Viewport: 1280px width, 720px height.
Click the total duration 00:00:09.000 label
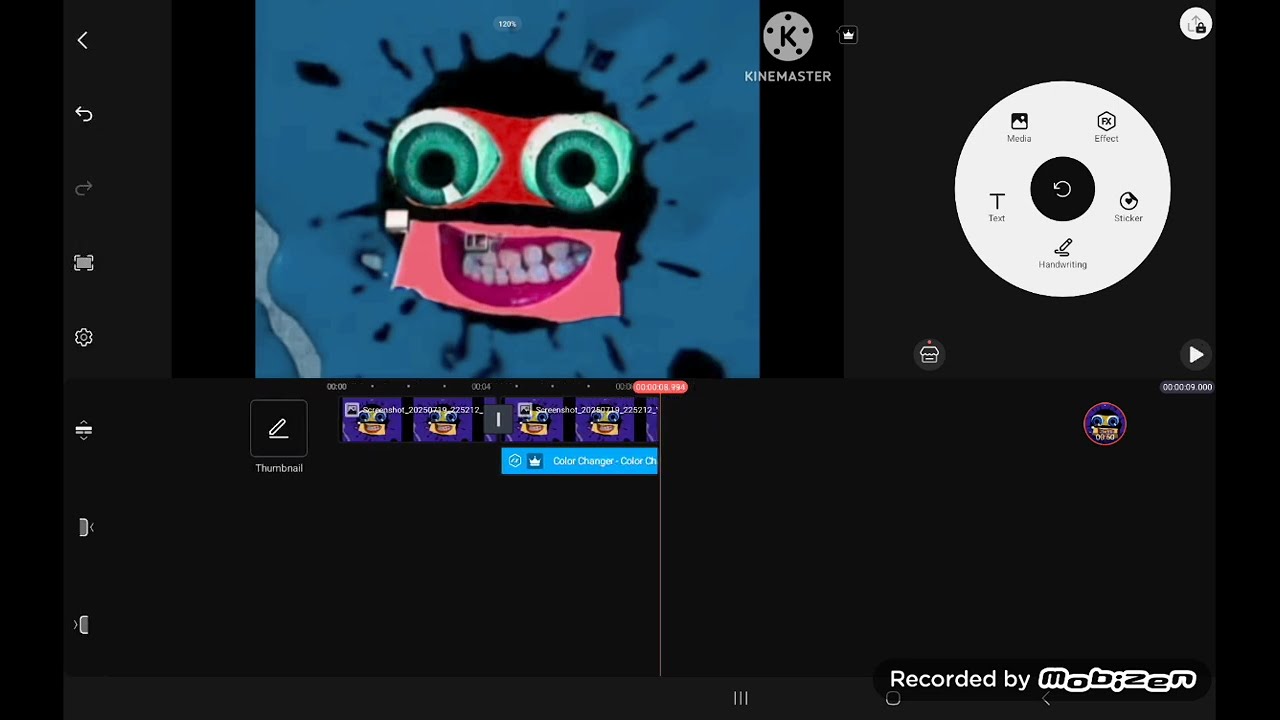[1187, 387]
